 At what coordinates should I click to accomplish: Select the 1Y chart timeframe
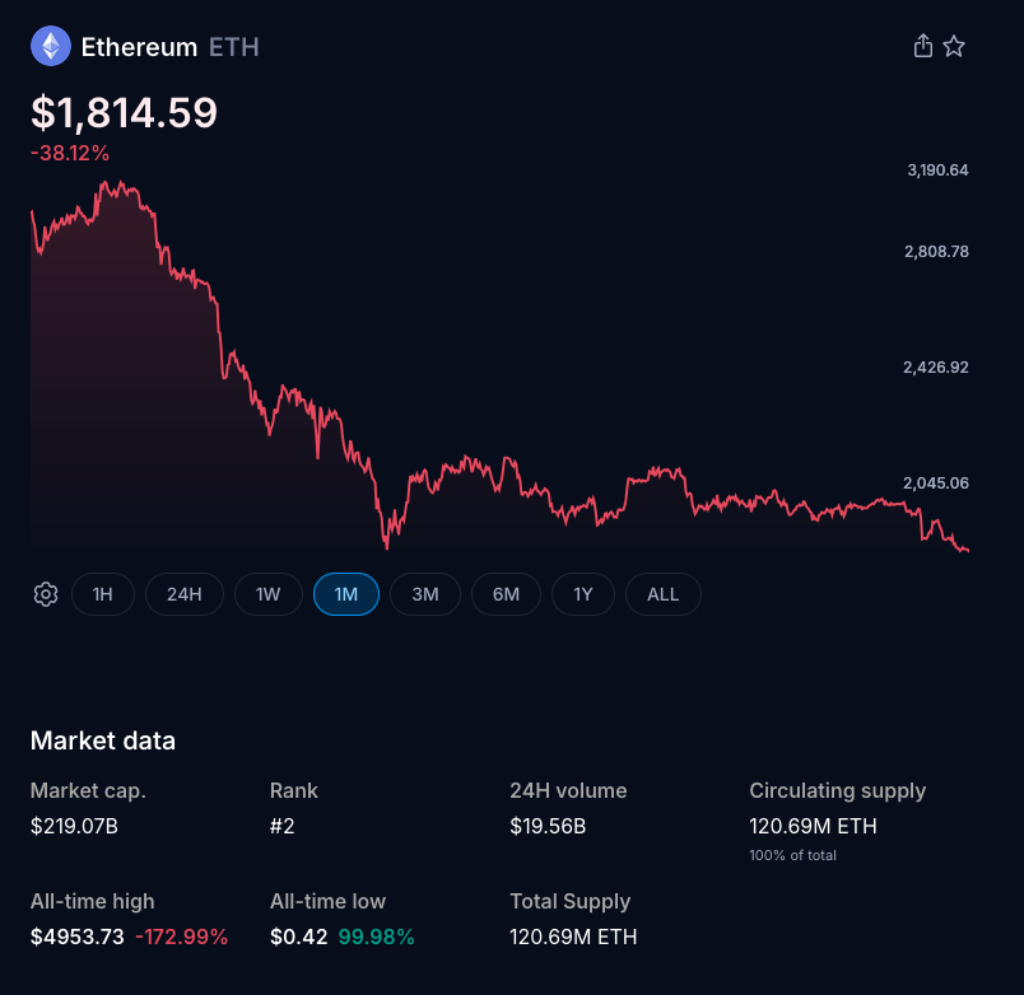tap(583, 594)
